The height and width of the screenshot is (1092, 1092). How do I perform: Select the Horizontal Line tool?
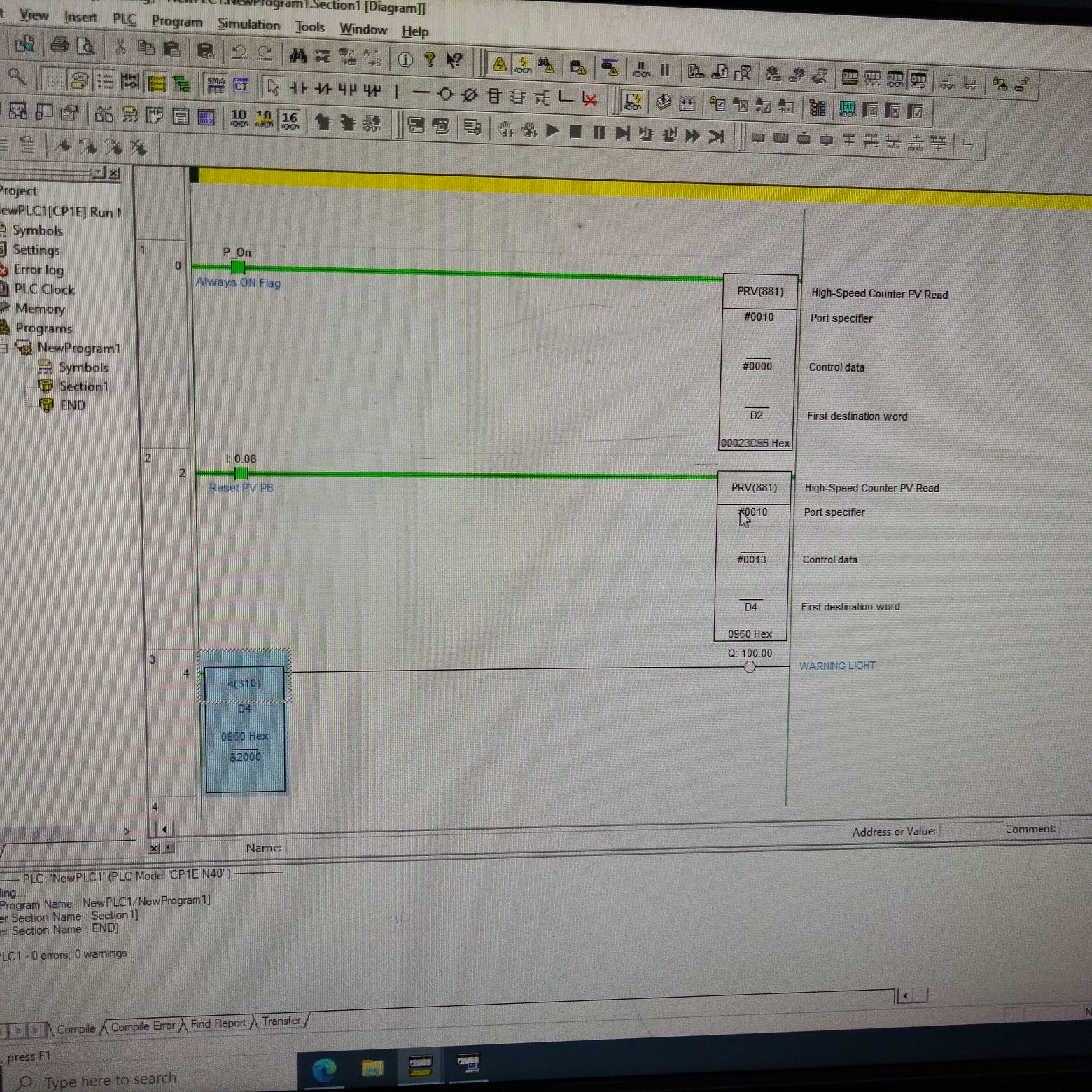421,92
